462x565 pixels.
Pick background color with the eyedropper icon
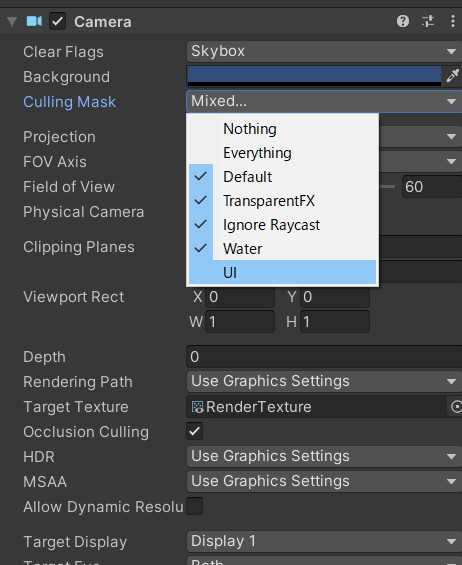coord(452,75)
